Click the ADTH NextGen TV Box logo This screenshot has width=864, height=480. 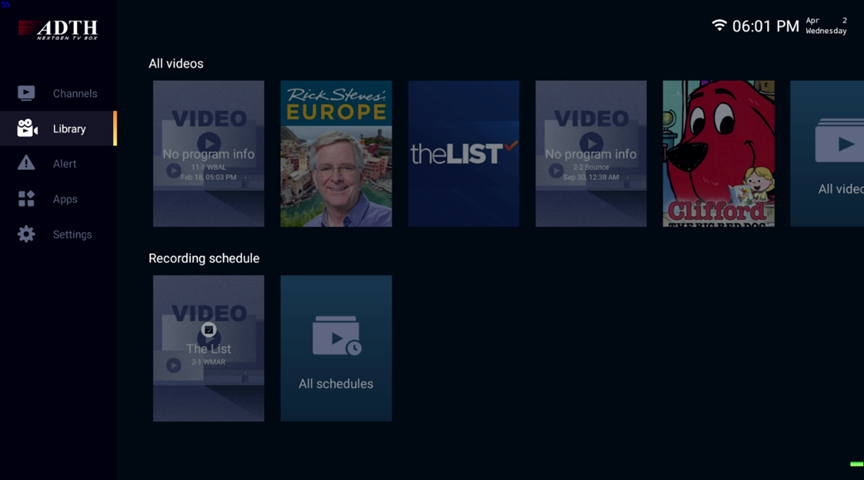[x=58, y=29]
